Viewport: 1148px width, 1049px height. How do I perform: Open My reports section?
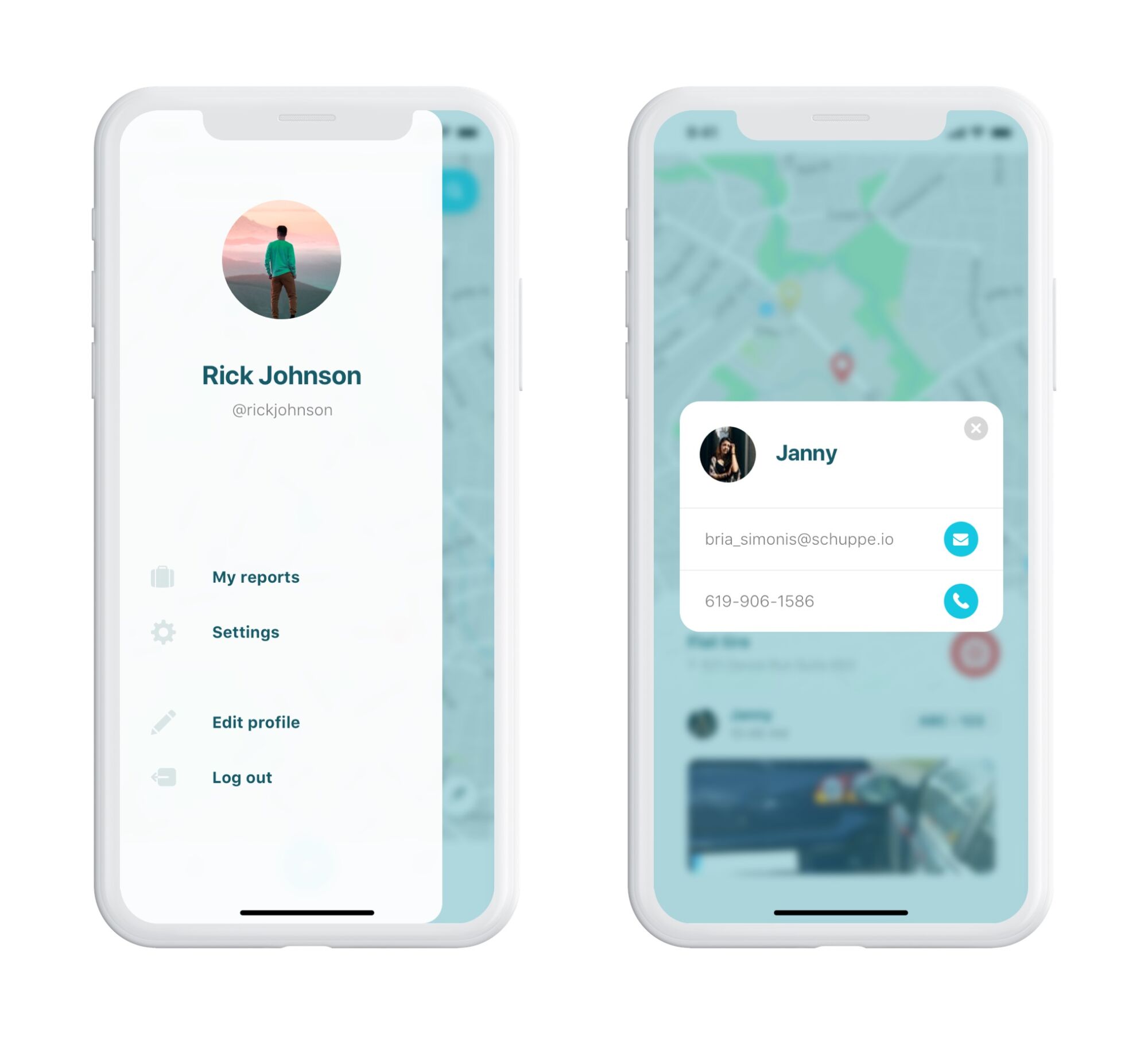255,576
